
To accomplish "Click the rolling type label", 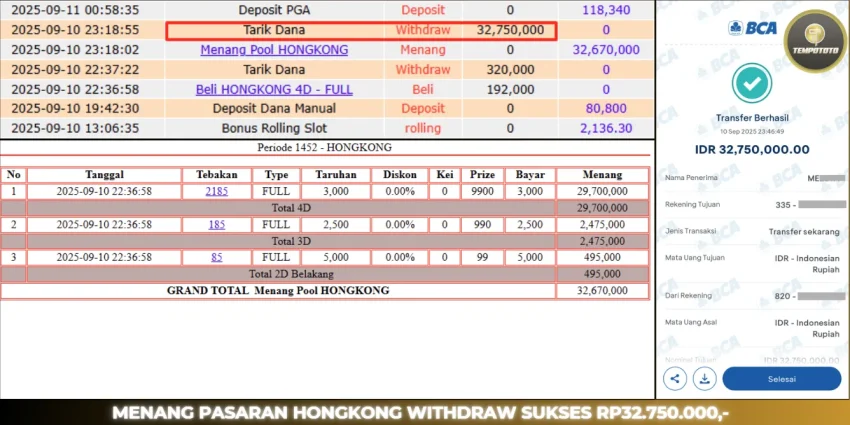I will (x=423, y=128).
